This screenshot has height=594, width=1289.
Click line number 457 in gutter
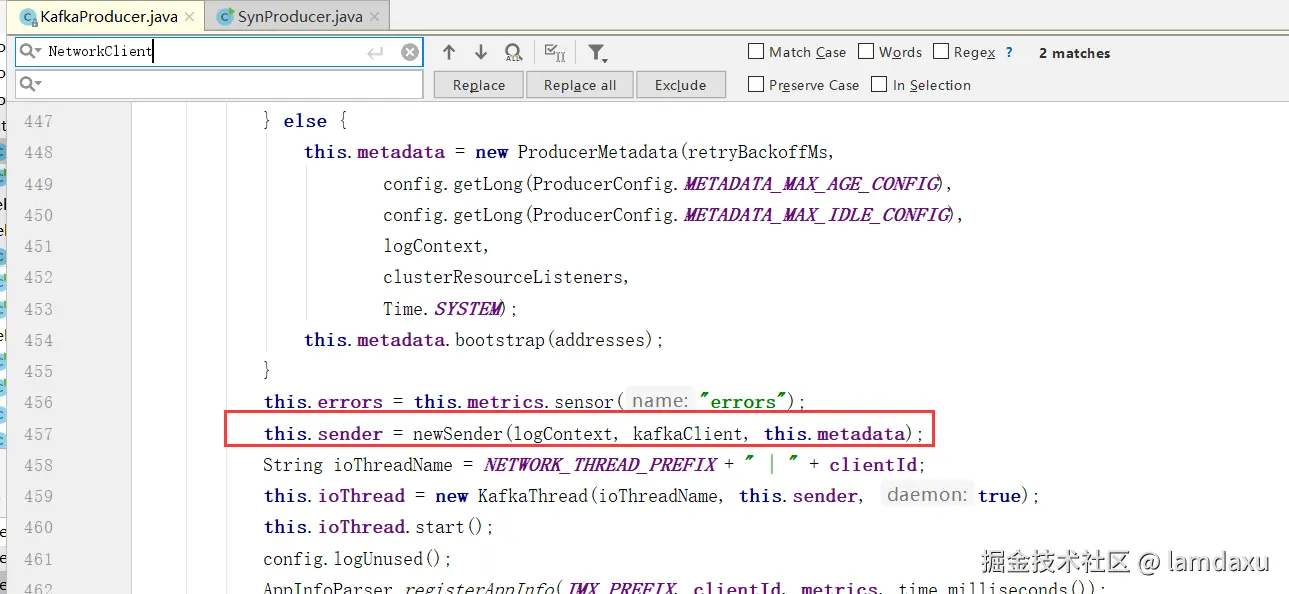tap(38, 434)
